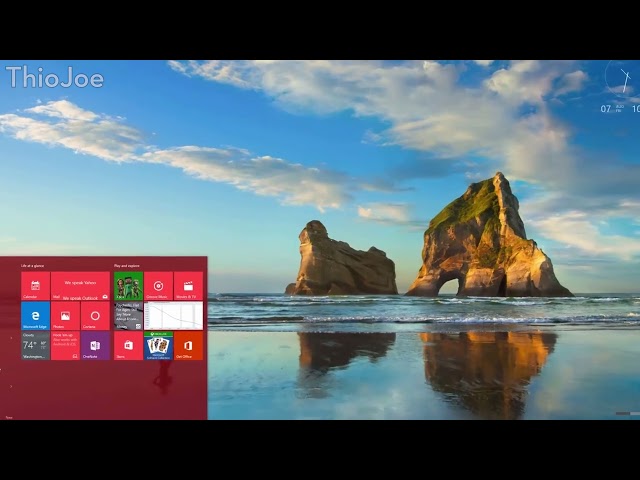The width and height of the screenshot is (640, 480).
Task: Open the Calendar tile
Action: (x=36, y=286)
